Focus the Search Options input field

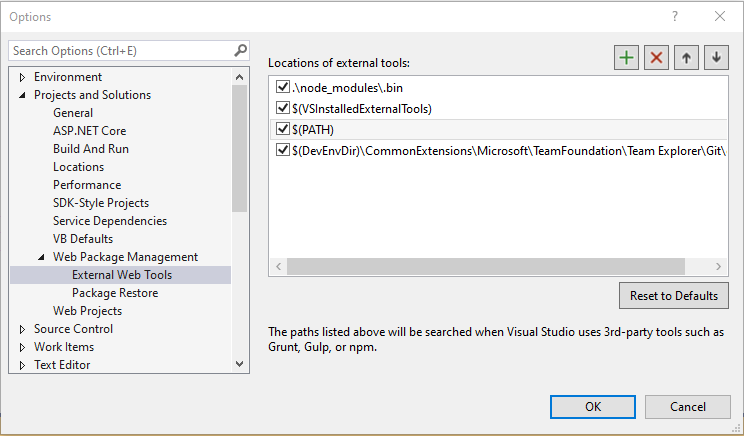120,50
